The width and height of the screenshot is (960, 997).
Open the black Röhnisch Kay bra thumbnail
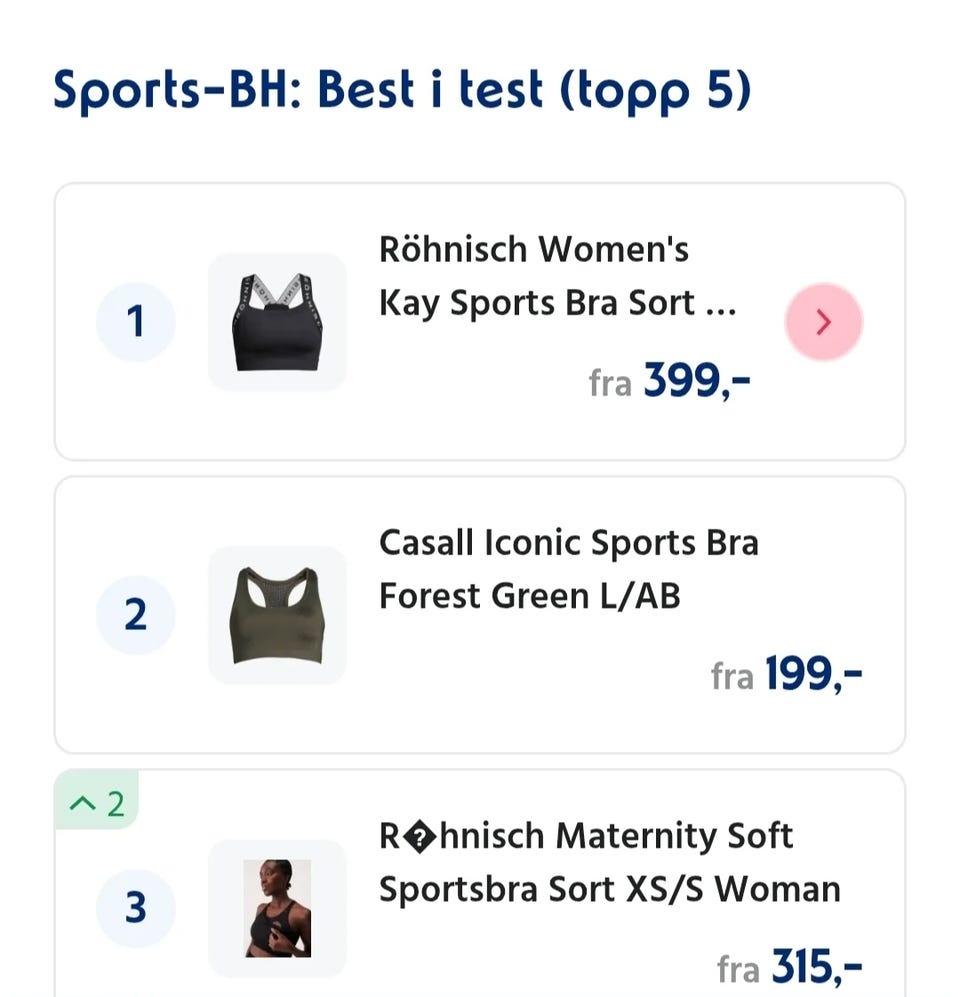pyautogui.click(x=277, y=322)
